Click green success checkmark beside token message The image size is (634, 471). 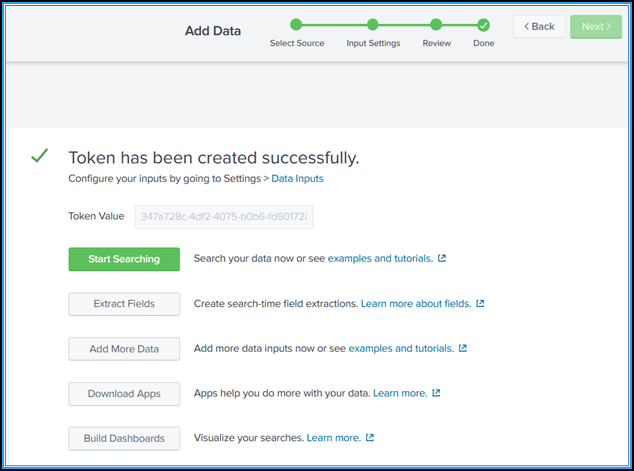tap(40, 156)
